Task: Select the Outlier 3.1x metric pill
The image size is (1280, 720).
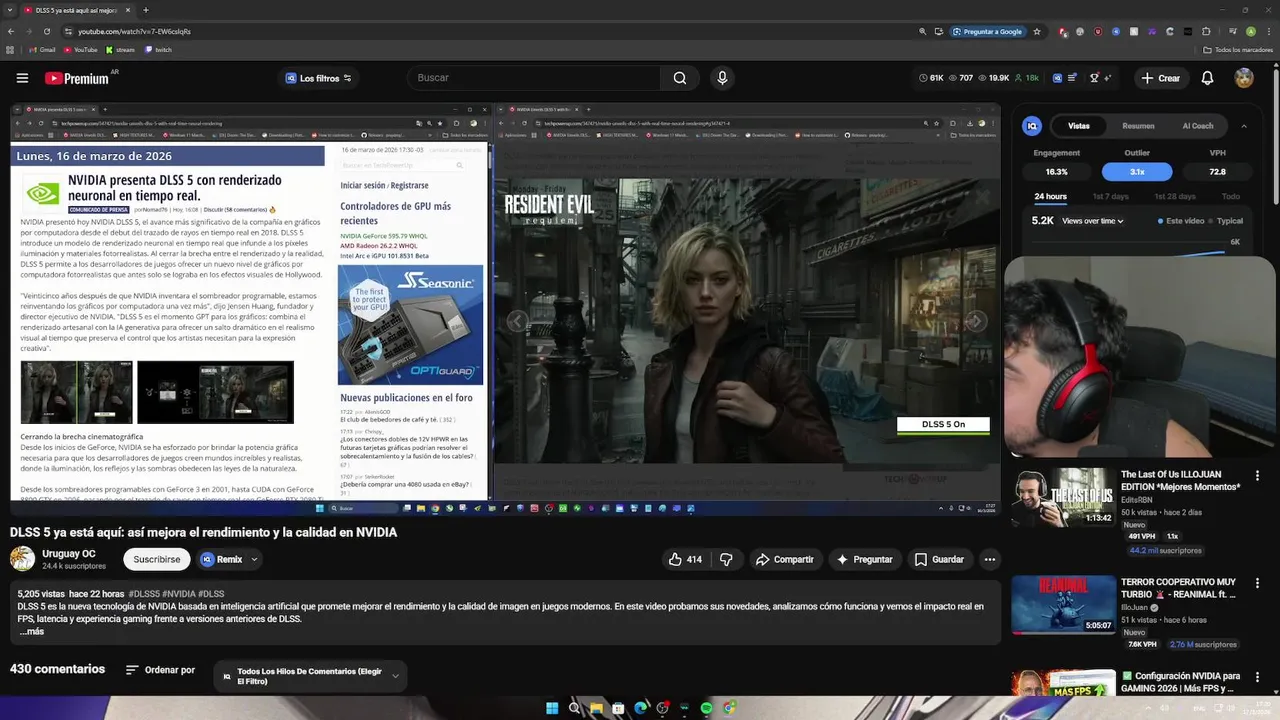Action: coord(1137,172)
